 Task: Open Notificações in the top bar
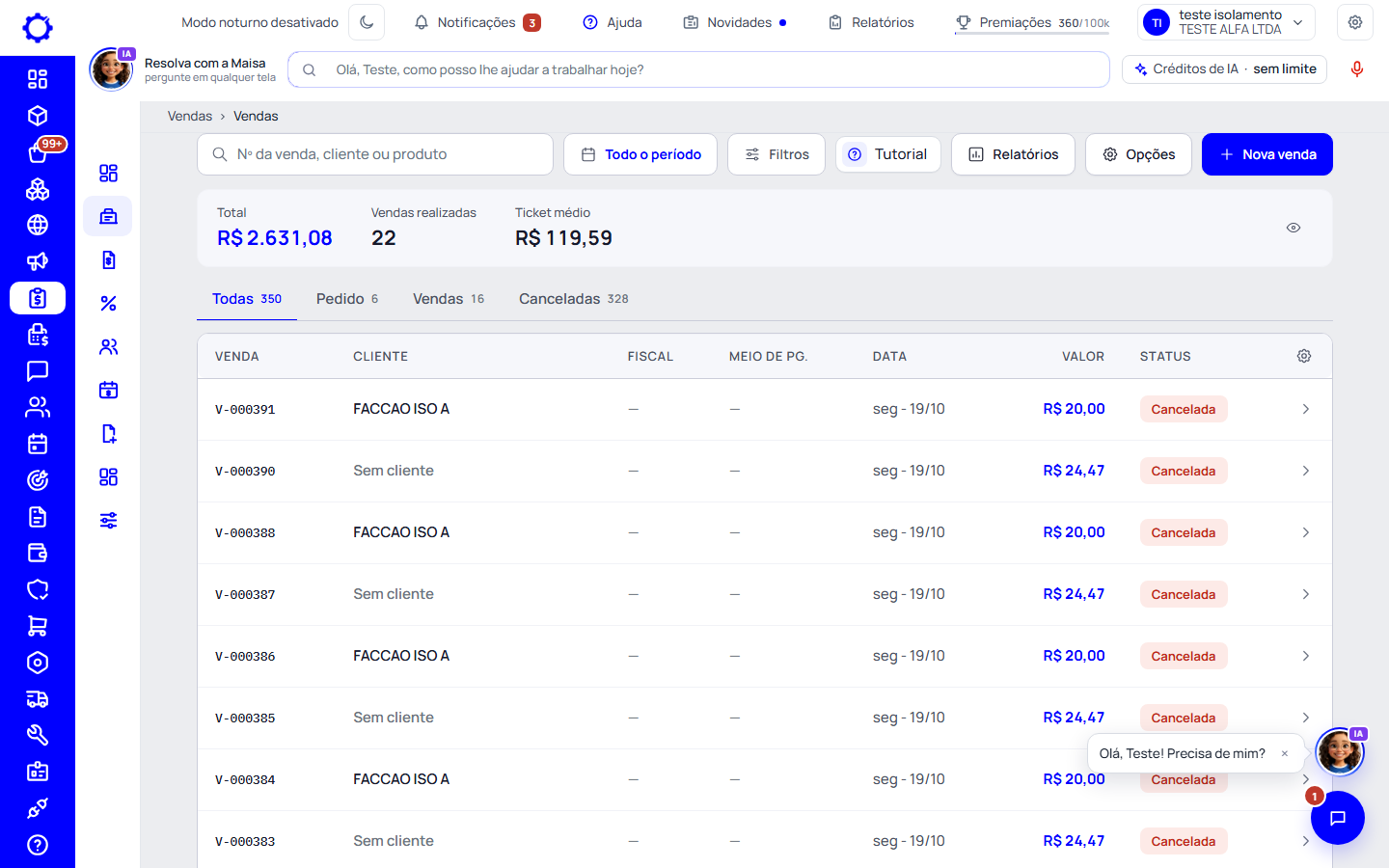tap(477, 22)
